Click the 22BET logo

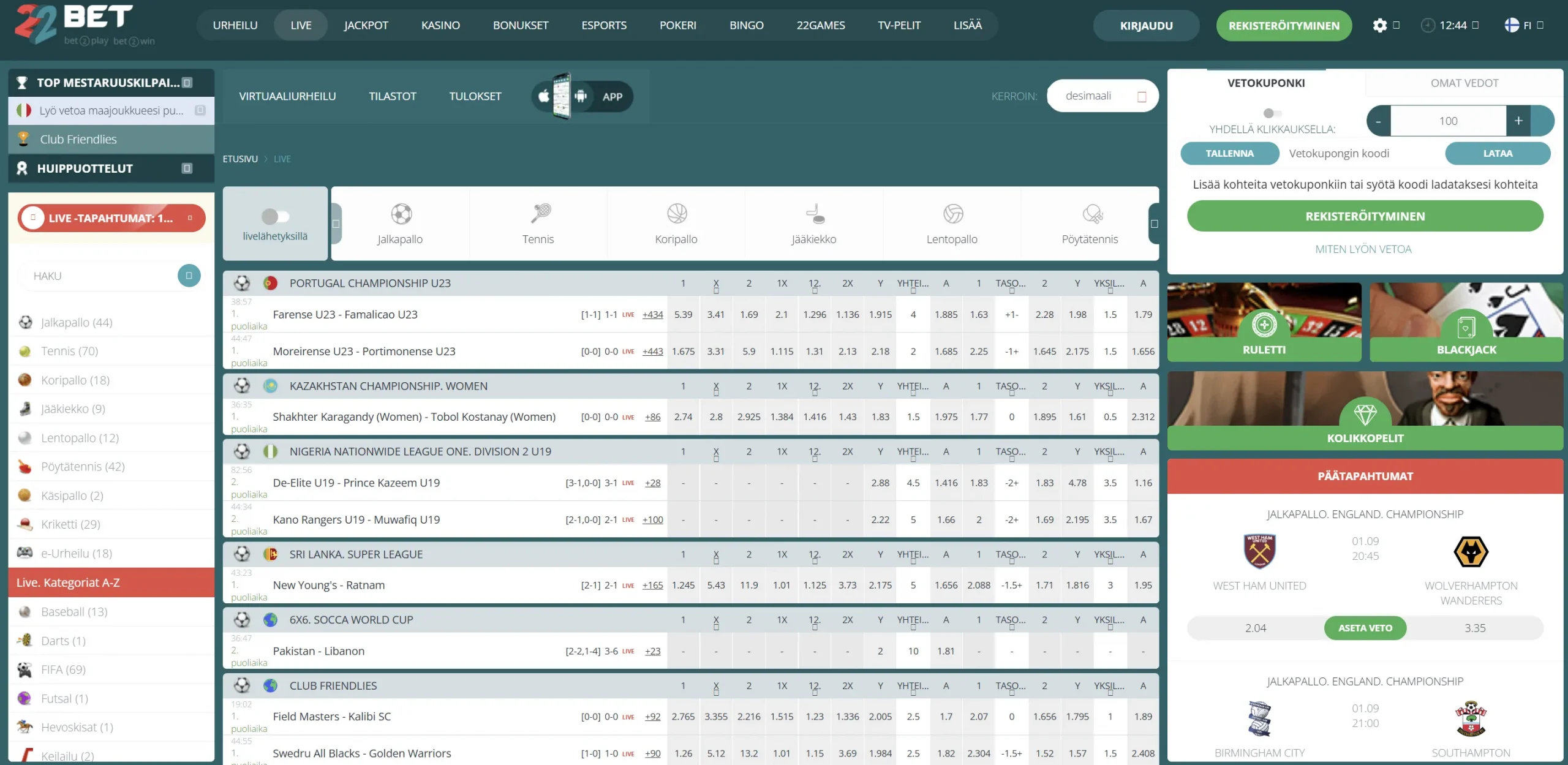tap(85, 24)
